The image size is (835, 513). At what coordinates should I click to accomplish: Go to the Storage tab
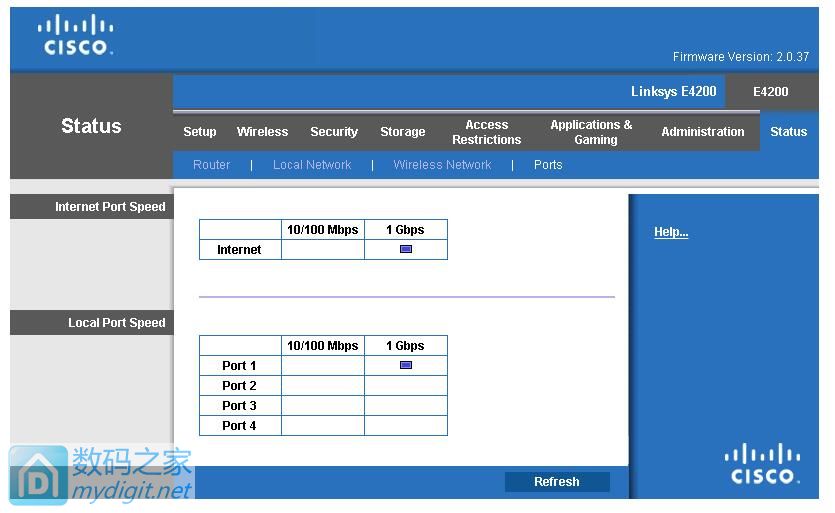click(x=403, y=132)
